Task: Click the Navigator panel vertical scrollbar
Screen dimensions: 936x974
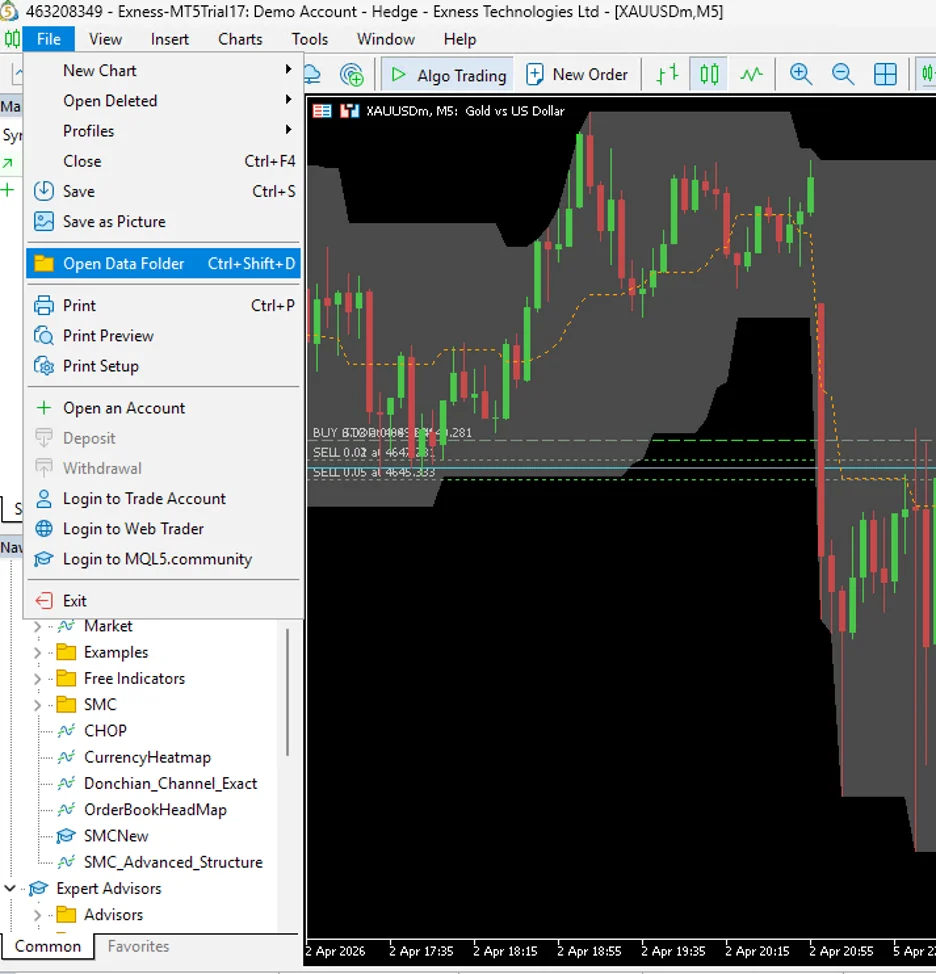Action: (289, 690)
